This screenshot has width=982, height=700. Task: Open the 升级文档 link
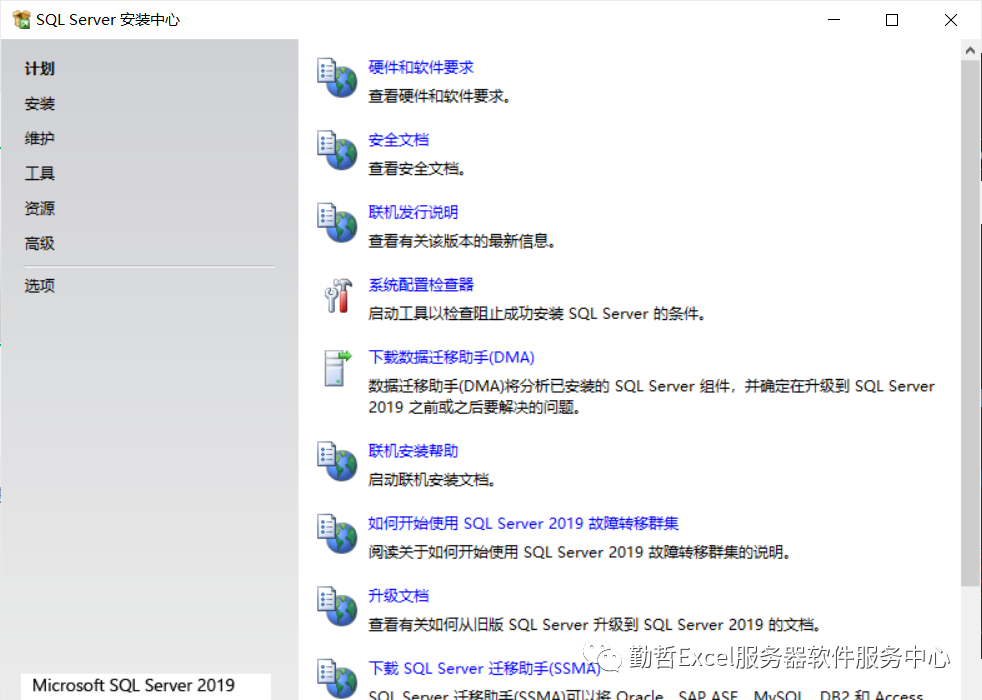click(x=398, y=595)
